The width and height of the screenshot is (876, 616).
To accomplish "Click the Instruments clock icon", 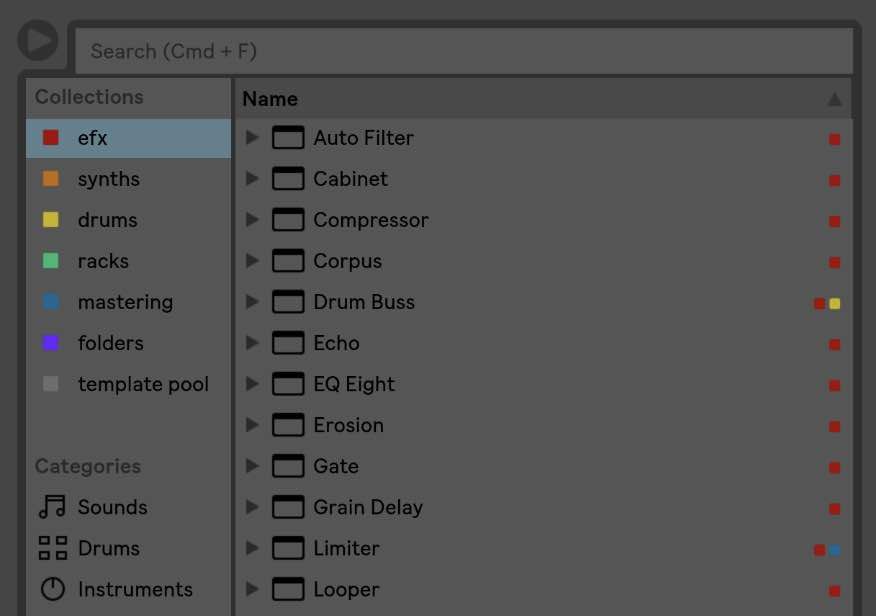I will coord(53,589).
